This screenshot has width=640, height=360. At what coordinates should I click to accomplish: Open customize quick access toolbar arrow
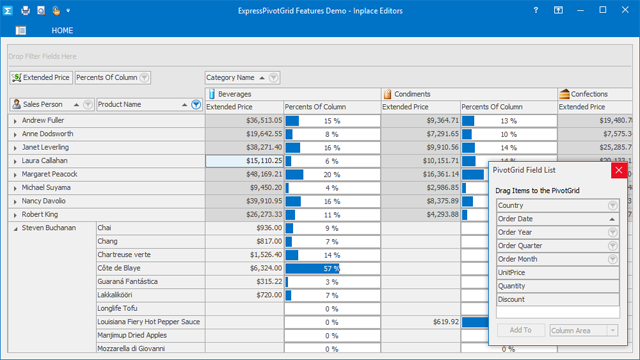pos(68,11)
